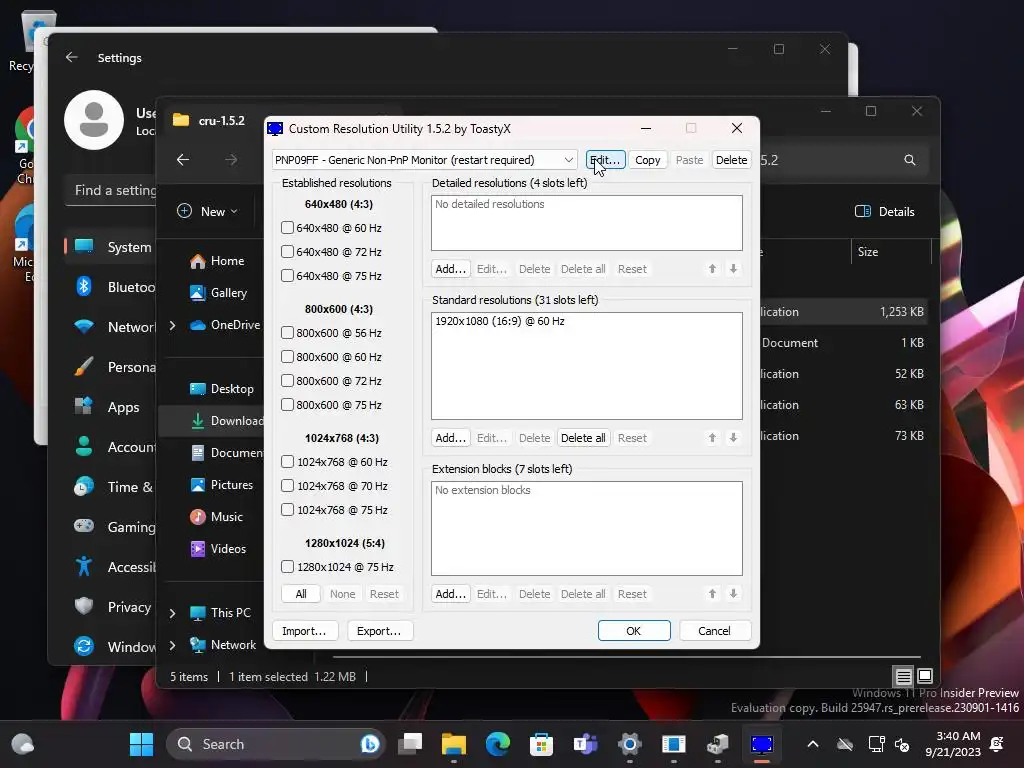
Task: Enable 640x480 @ 60 Hz checkbox
Action: 287,228
